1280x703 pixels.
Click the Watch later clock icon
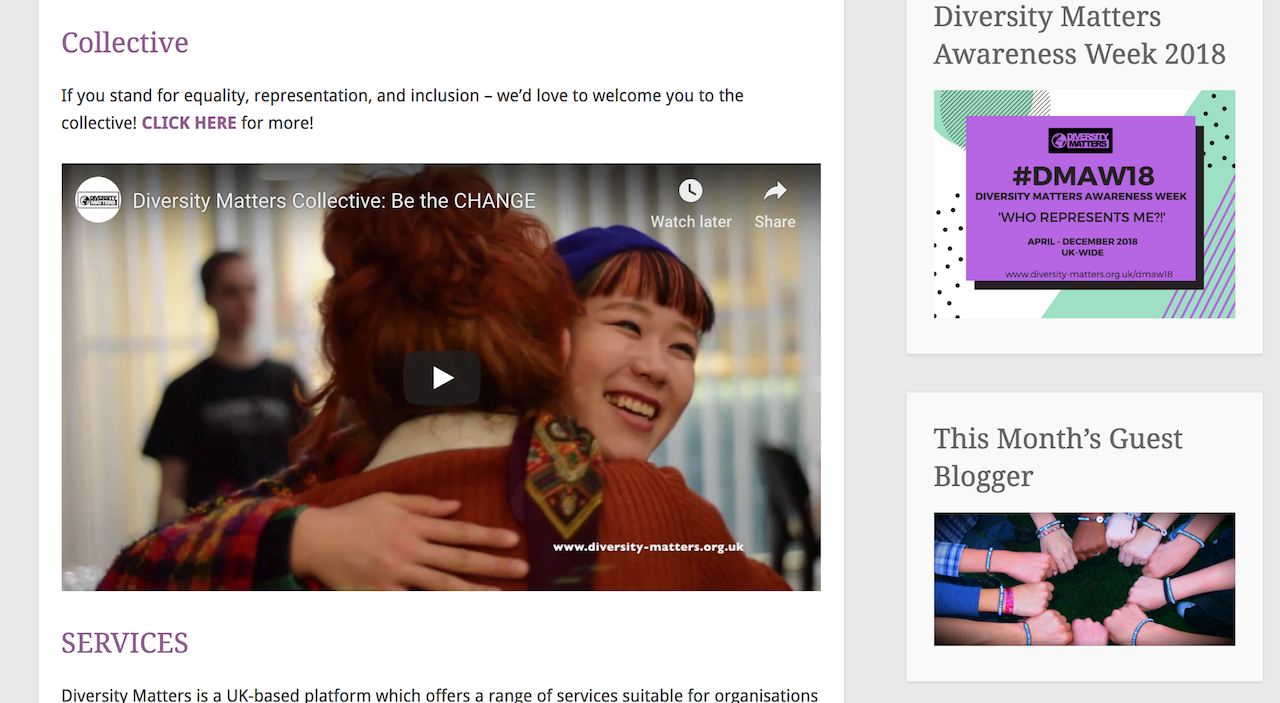coord(690,190)
